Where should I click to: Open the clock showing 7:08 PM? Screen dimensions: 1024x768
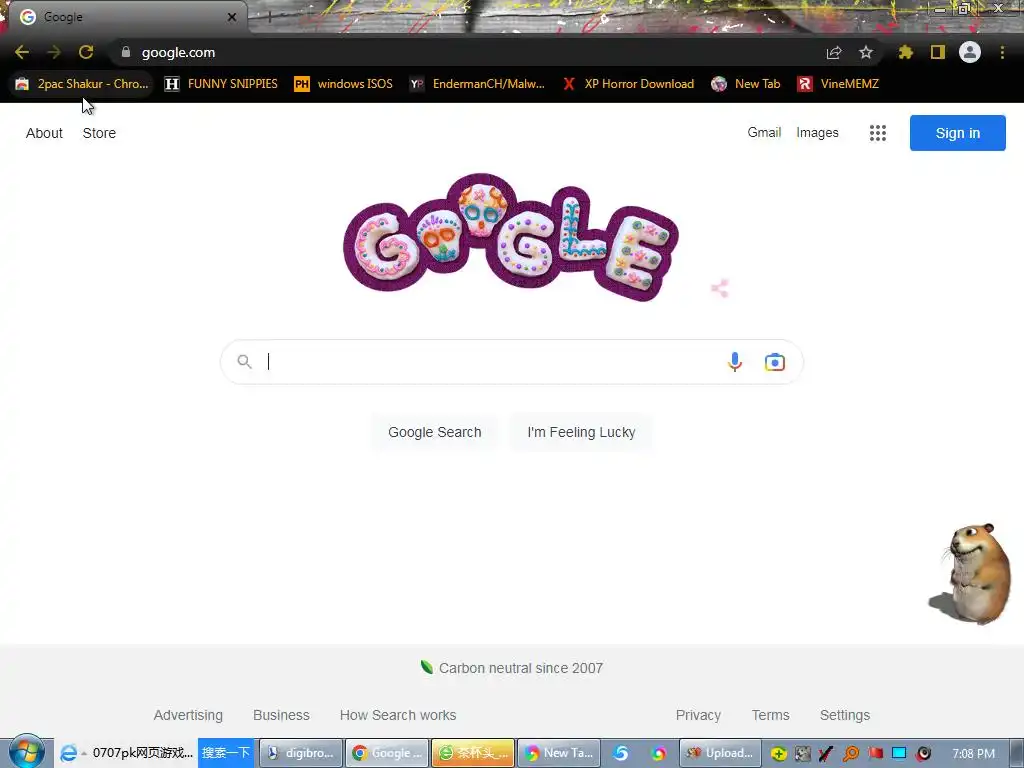click(973, 754)
